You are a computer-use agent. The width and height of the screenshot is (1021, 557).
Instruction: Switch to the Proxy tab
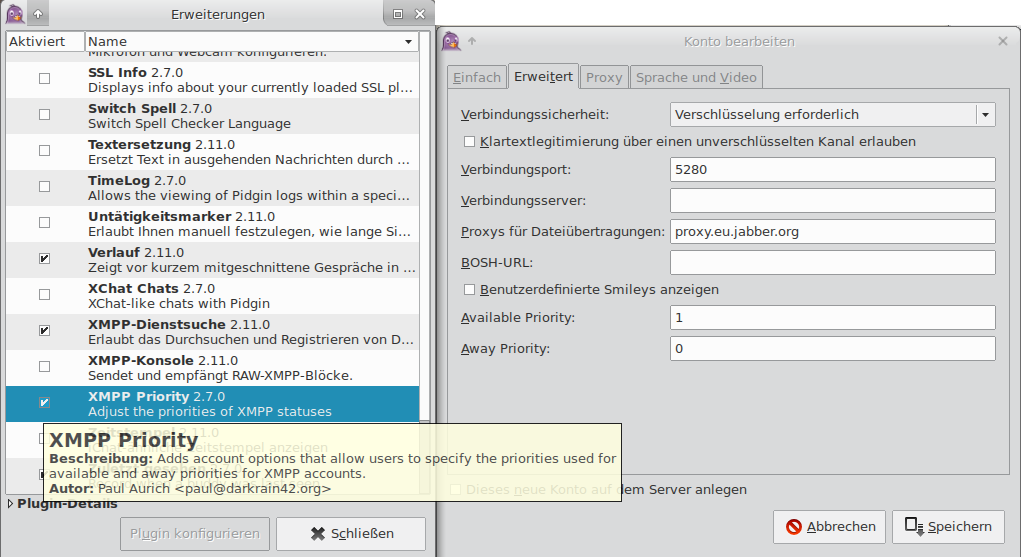click(x=604, y=77)
